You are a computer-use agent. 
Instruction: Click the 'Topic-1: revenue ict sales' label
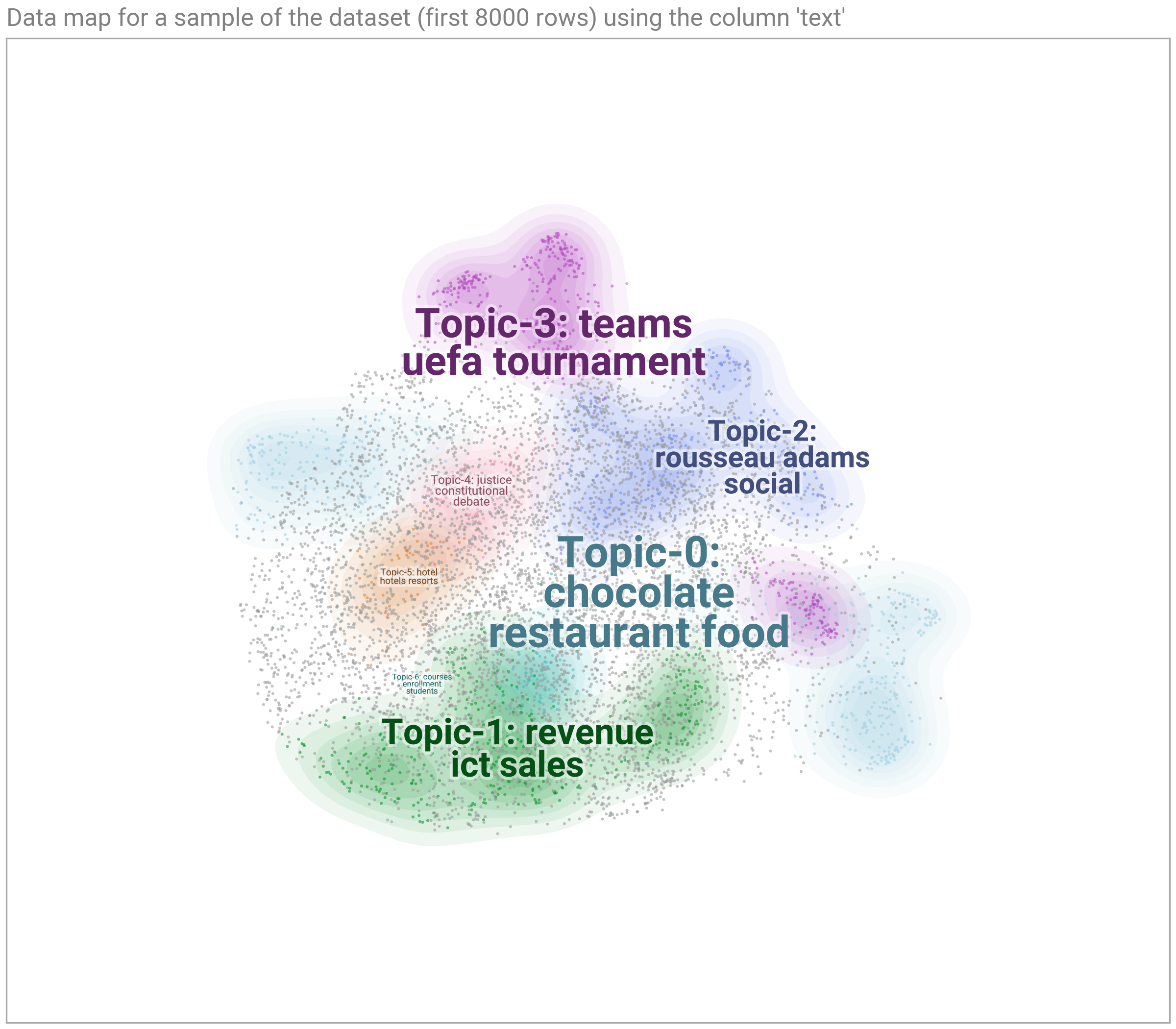click(517, 749)
